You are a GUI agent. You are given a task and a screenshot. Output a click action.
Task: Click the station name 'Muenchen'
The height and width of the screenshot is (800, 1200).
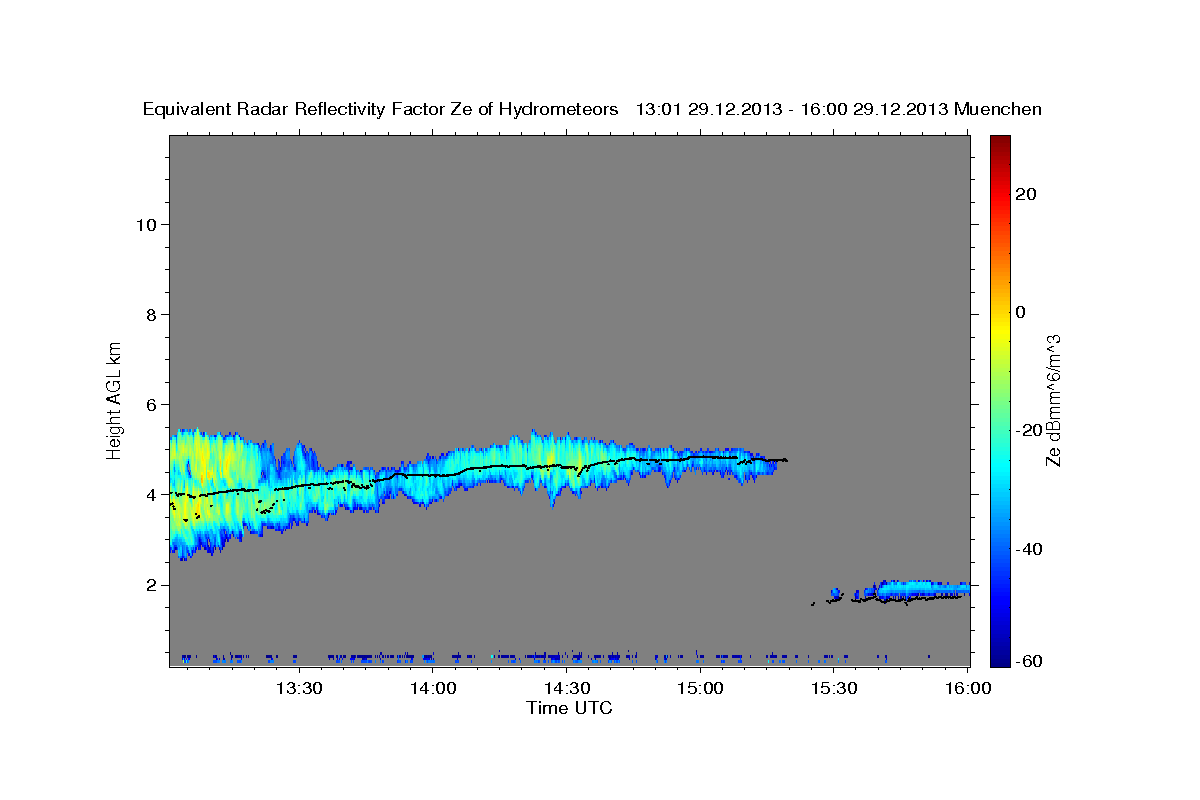tap(998, 109)
